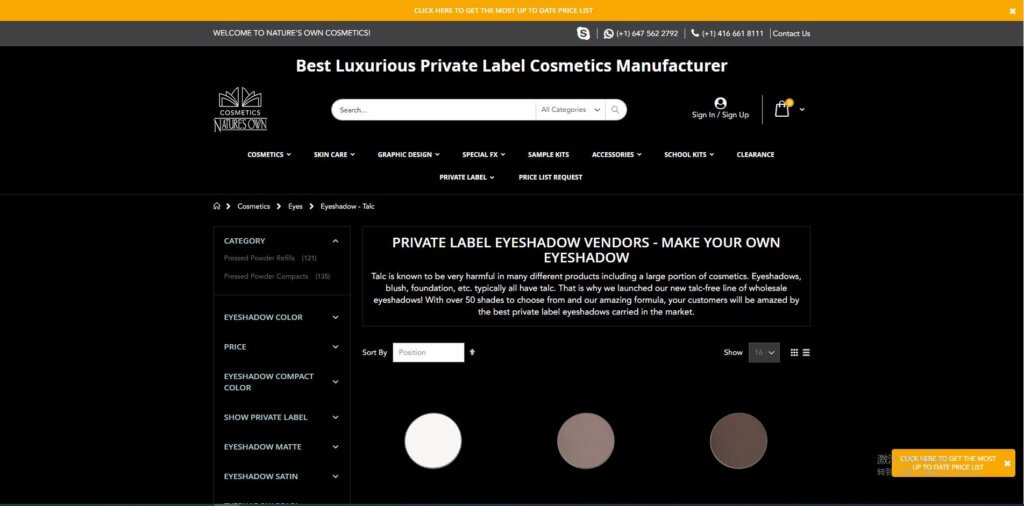1024x506 pixels.
Task: Close the top orange banner
Action: (x=1013, y=10)
